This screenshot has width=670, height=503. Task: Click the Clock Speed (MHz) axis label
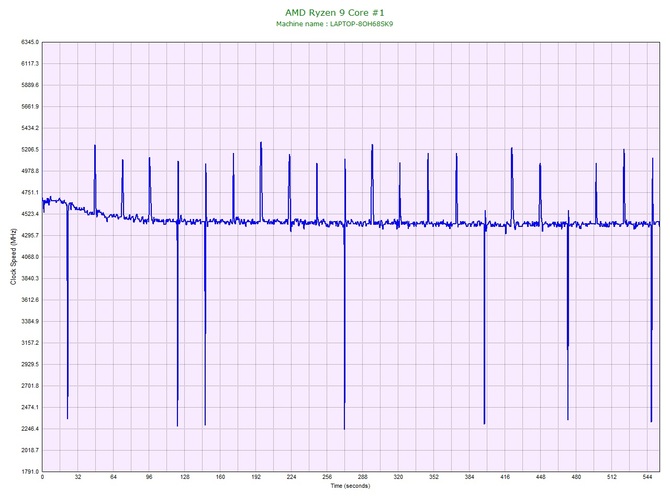pos(13,257)
